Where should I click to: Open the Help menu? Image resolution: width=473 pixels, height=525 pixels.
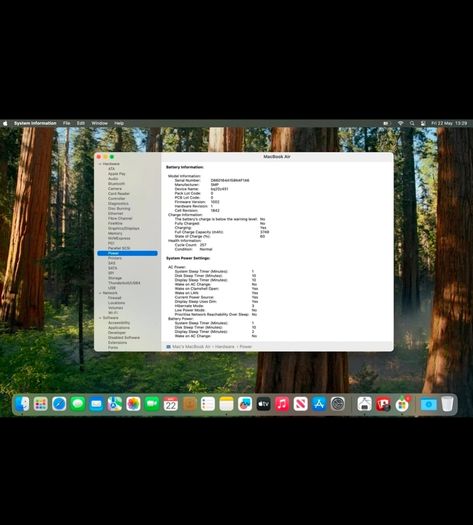tap(119, 123)
